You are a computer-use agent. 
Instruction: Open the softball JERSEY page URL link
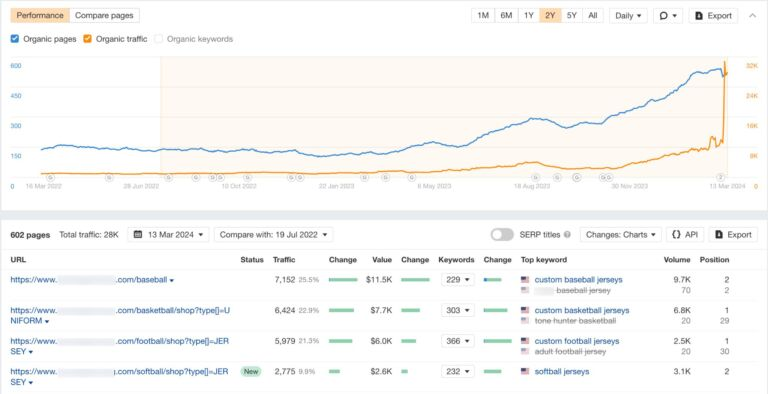coord(120,377)
